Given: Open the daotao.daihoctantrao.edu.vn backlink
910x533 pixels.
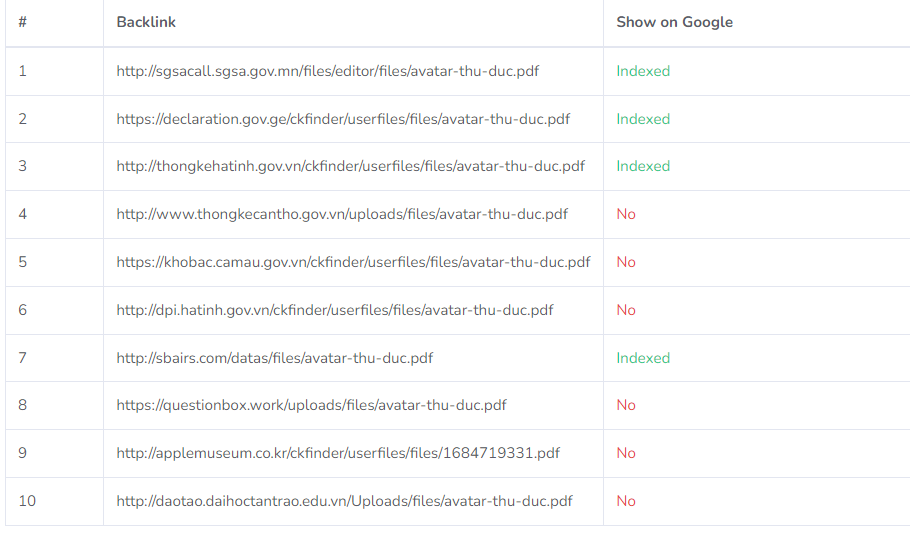Looking at the screenshot, I should (344, 501).
